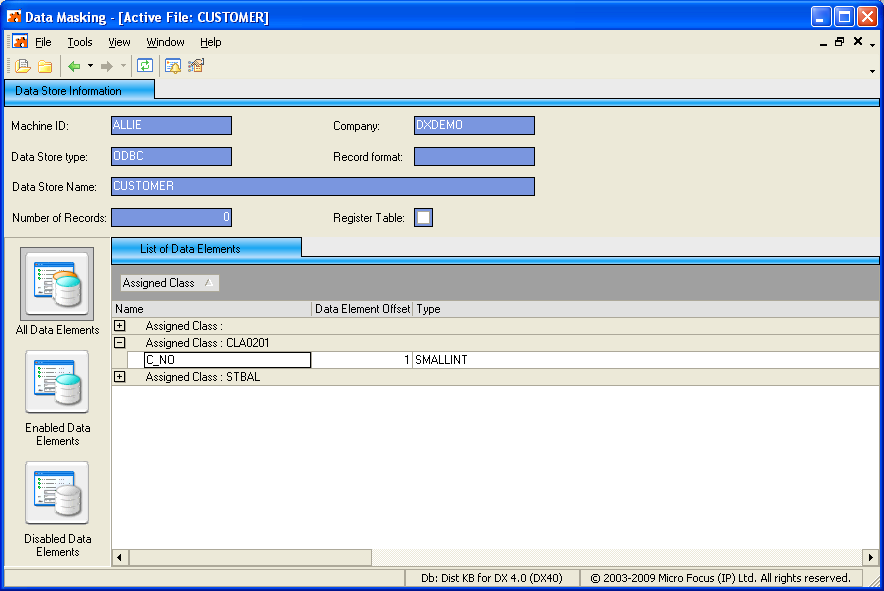
Task: Click the open document toolbar icon
Action: (x=22, y=66)
